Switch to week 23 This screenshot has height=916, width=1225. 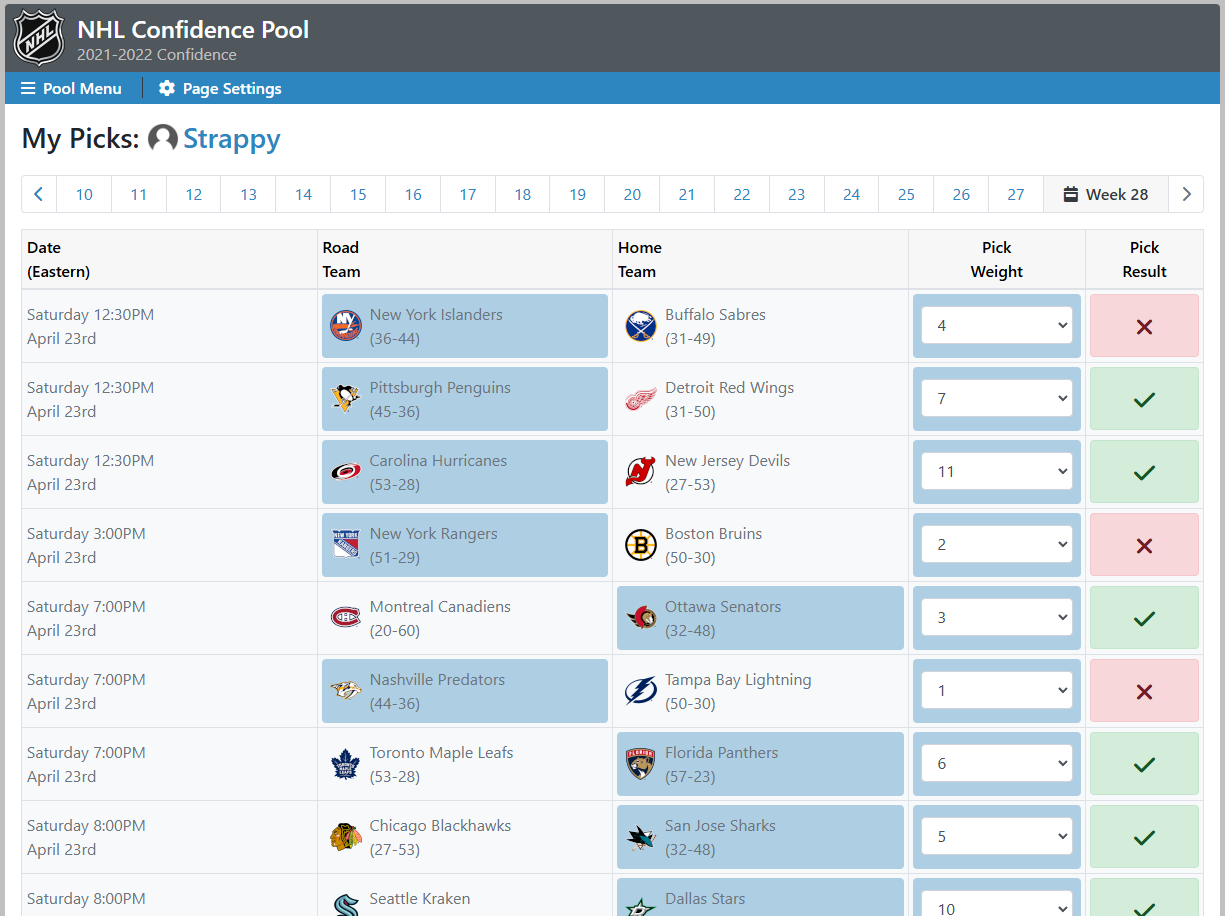797,195
